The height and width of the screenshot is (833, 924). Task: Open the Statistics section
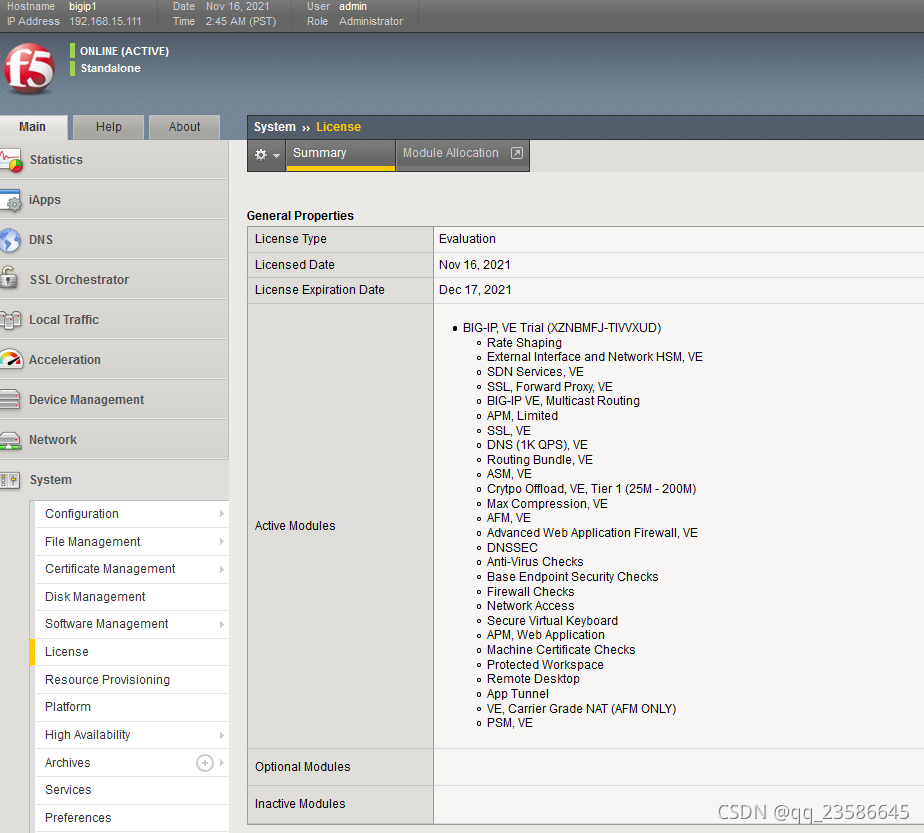pos(114,160)
